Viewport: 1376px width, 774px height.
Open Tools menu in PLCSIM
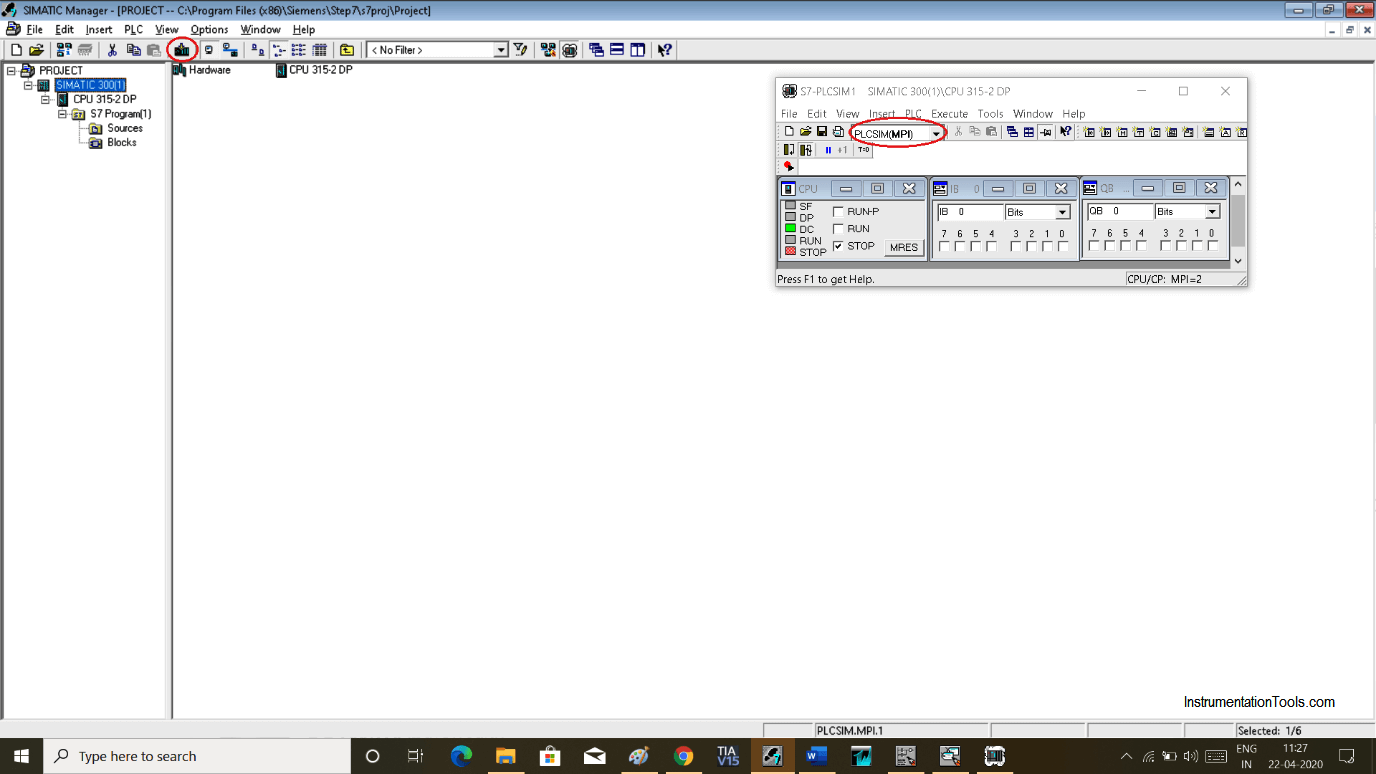coord(990,114)
